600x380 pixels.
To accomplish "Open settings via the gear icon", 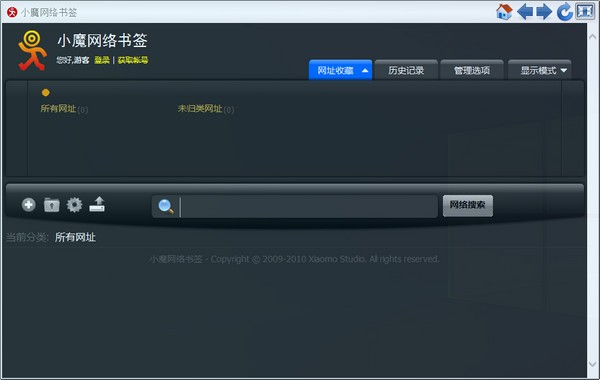I will click(74, 205).
